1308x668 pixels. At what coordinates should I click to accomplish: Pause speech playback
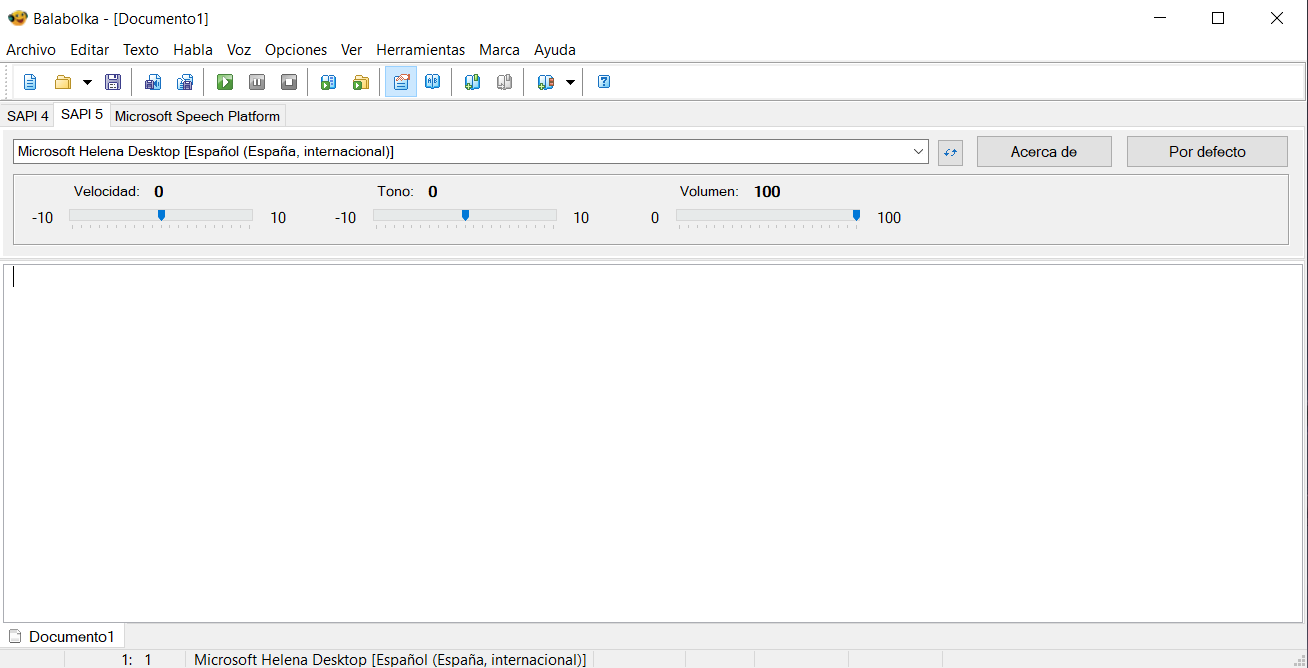[257, 82]
